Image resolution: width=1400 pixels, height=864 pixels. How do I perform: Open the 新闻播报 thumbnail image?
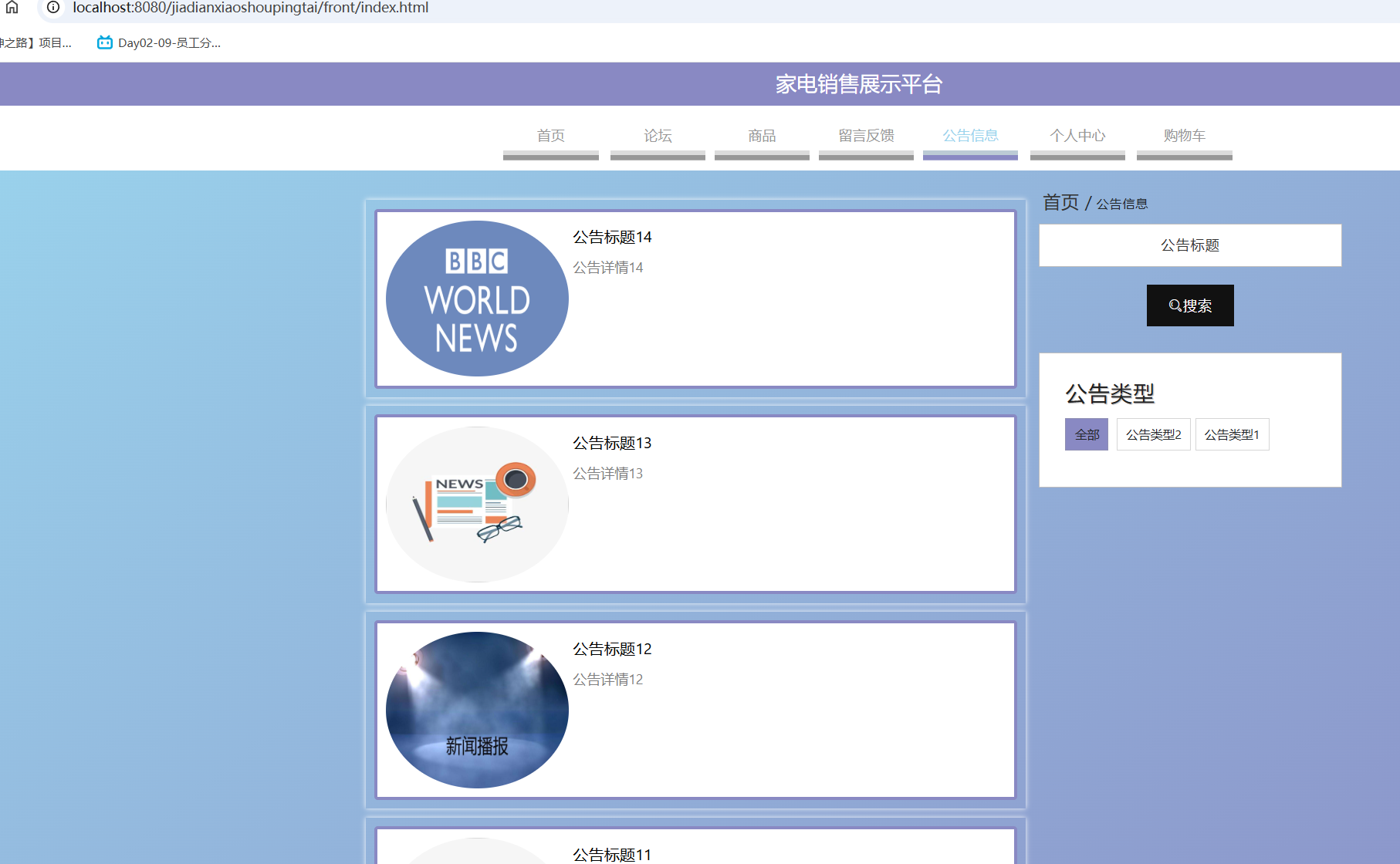477,710
